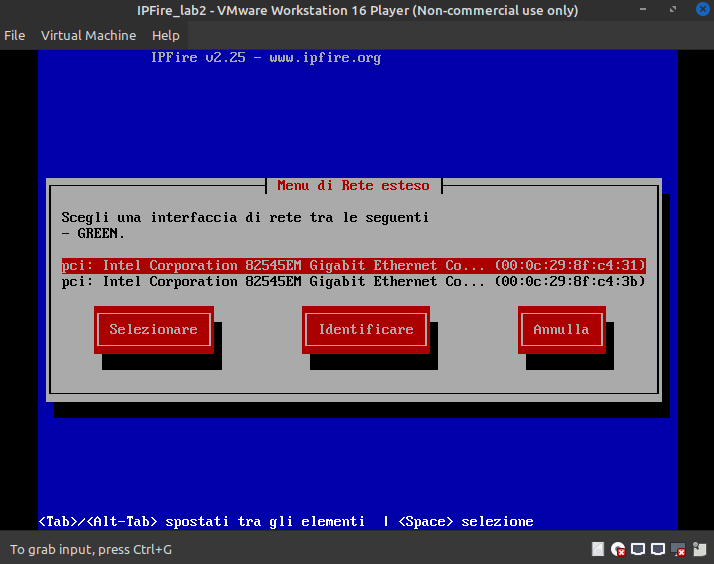Open the hard disk device status icon
The image size is (714, 564).
pyautogui.click(x=597, y=549)
